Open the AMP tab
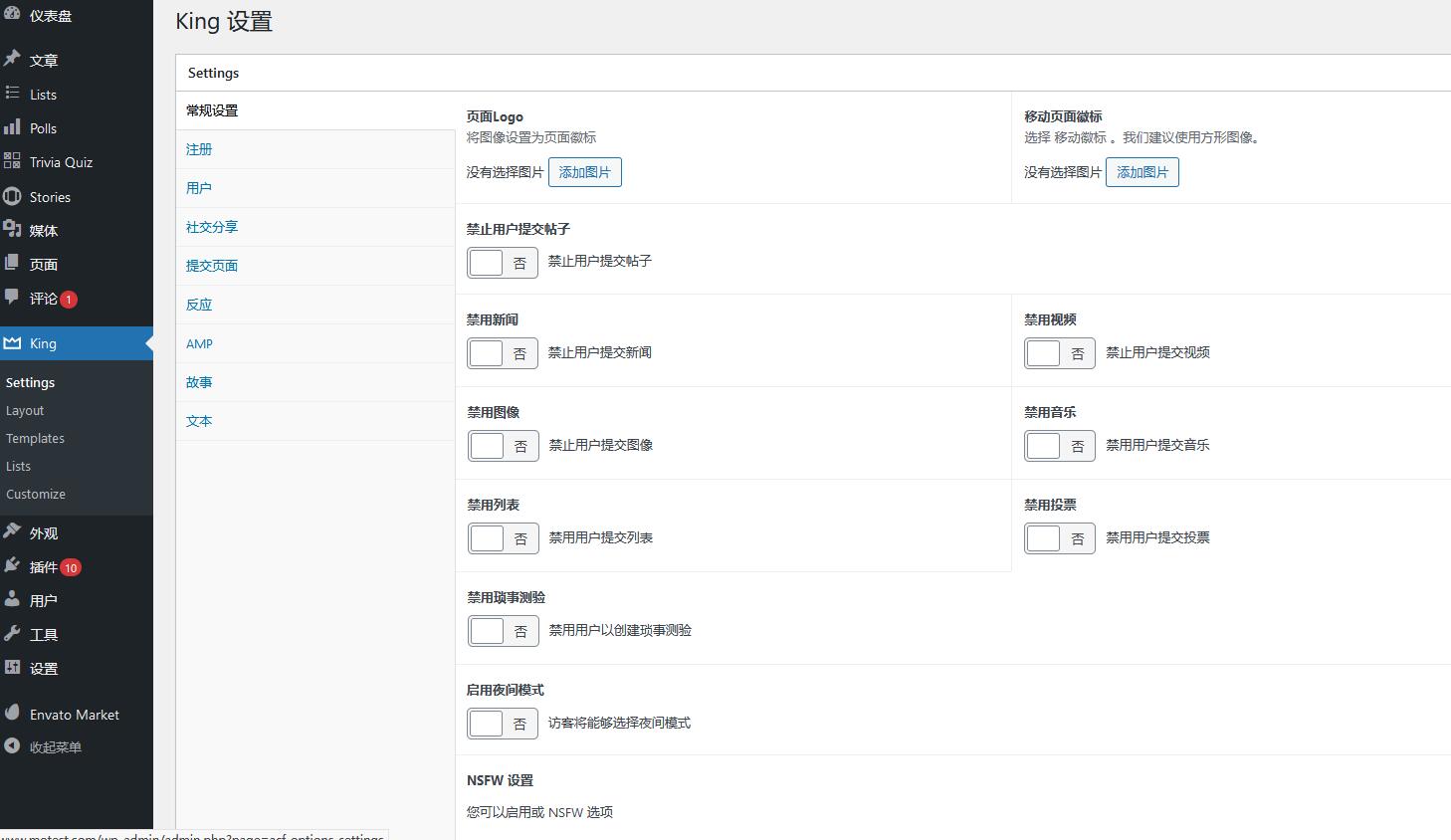This screenshot has width=1451, height=840. click(x=315, y=343)
